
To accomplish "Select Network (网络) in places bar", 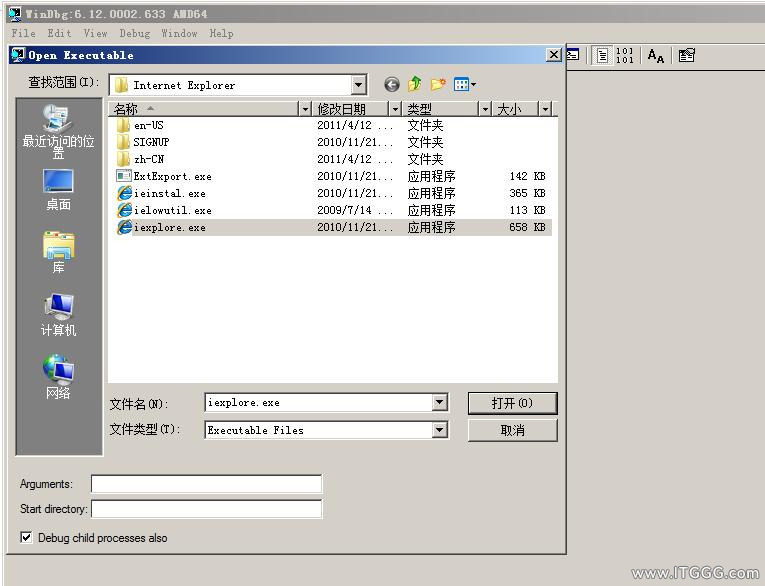I will [58, 377].
